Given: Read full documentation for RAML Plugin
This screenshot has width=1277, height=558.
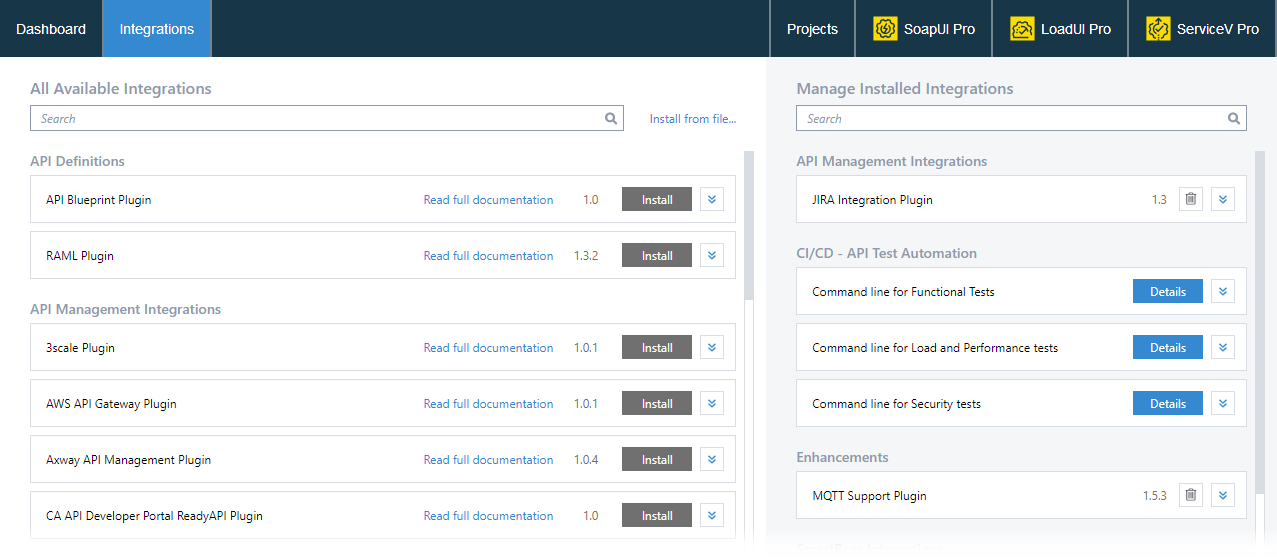Looking at the screenshot, I should pos(488,255).
